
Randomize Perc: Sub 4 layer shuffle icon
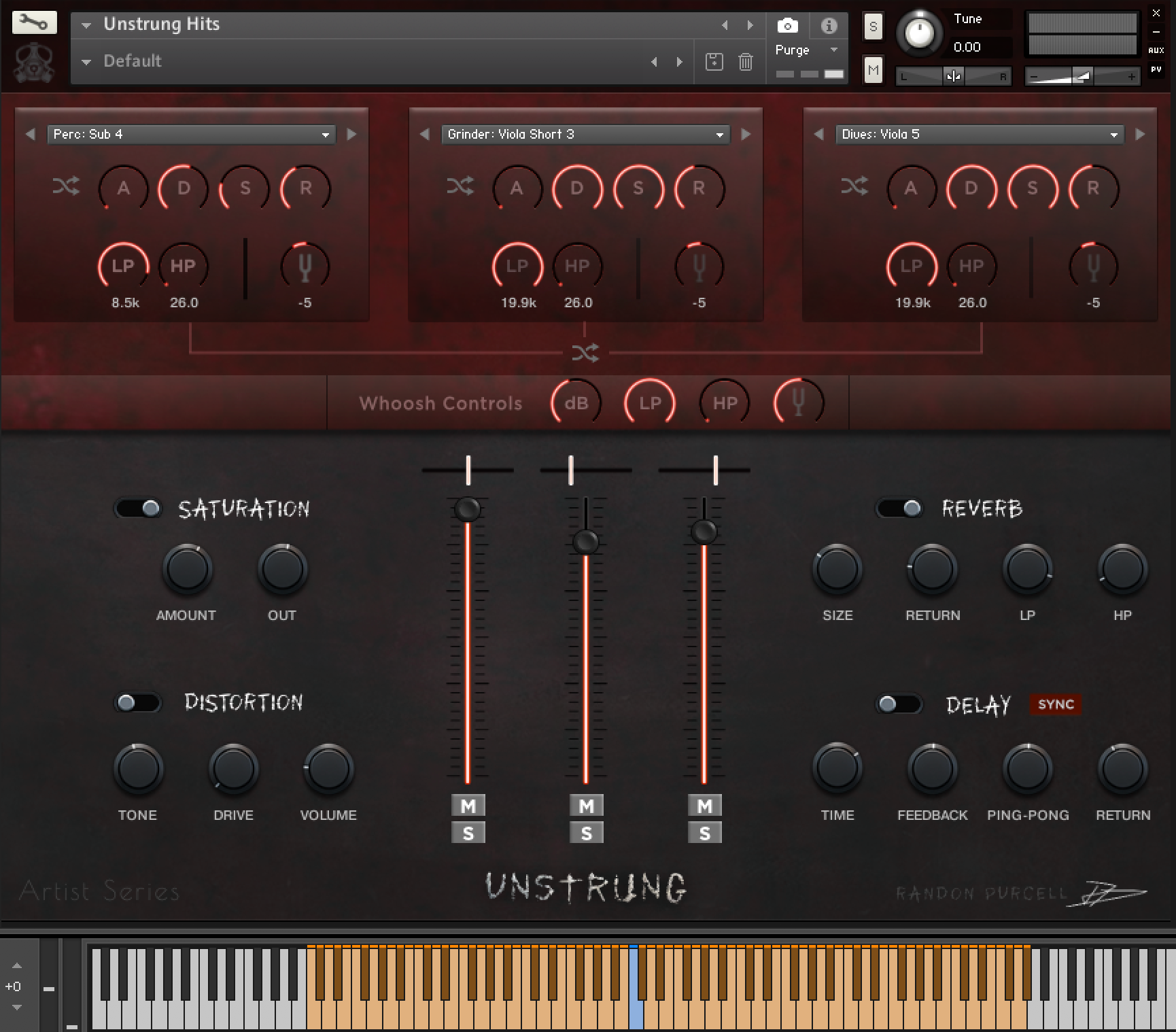[x=66, y=186]
